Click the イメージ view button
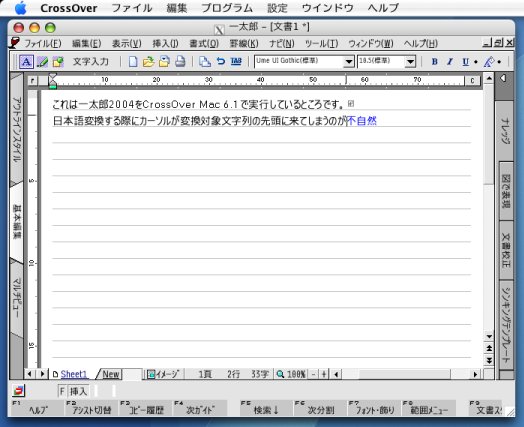 click(x=163, y=374)
